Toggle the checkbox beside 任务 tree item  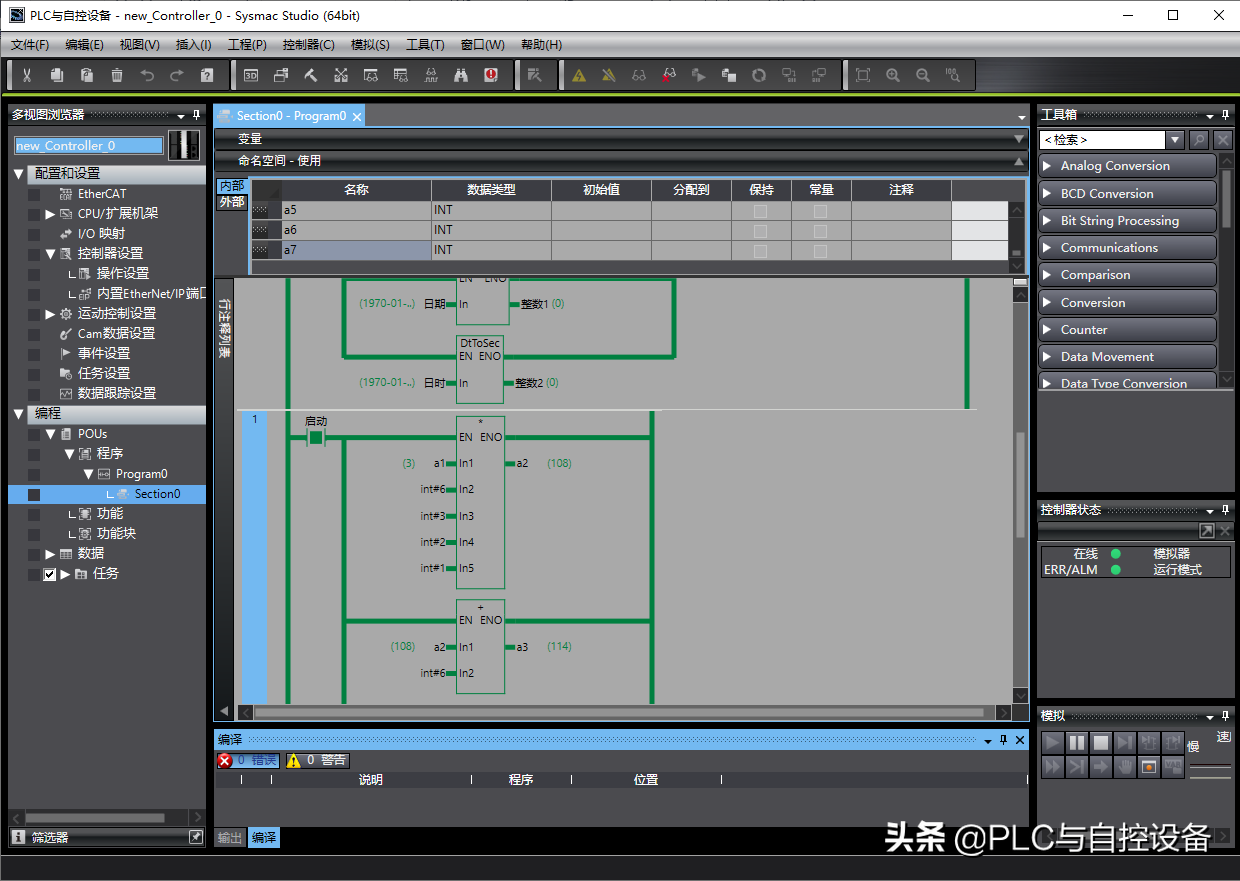pos(49,574)
